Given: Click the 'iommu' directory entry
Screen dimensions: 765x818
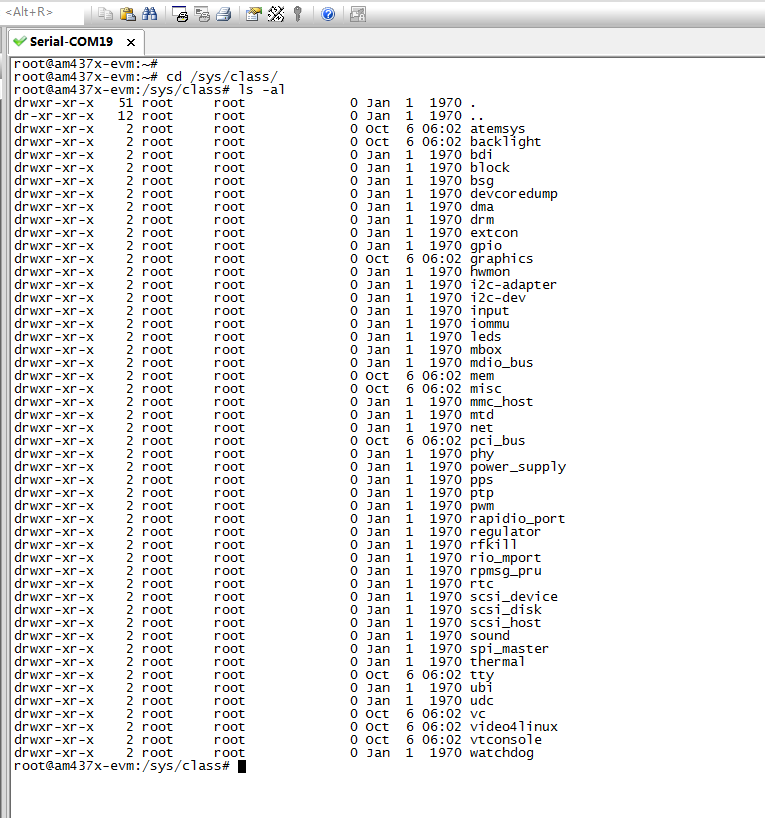Looking at the screenshot, I should (489, 324).
